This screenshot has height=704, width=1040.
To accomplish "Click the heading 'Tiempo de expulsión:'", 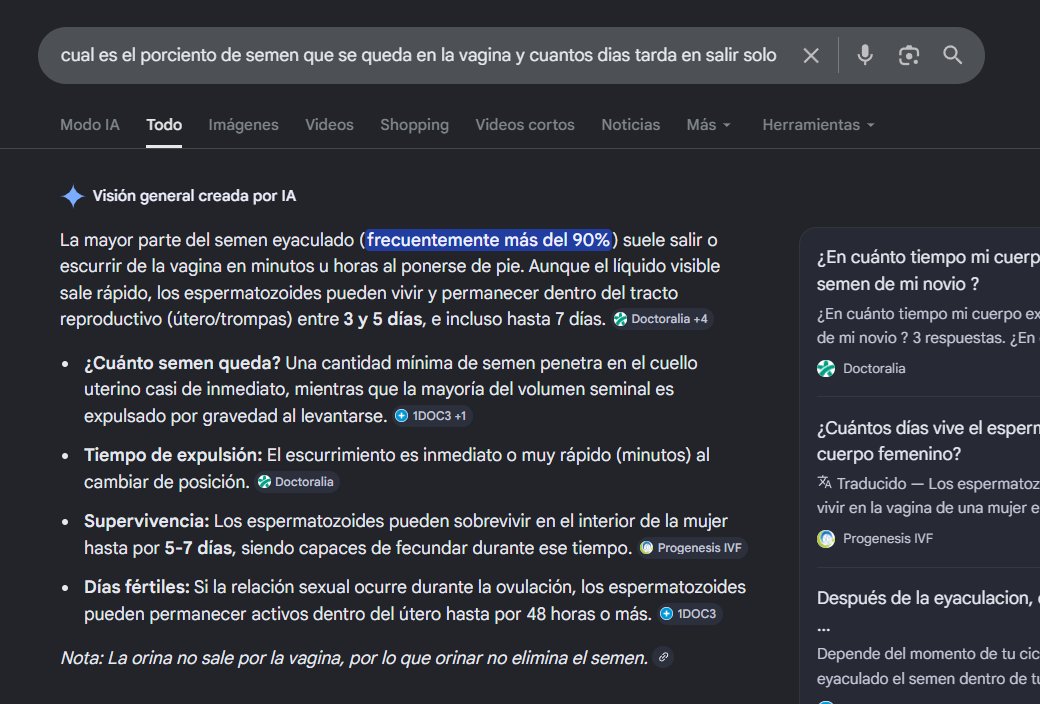I will pyautogui.click(x=173, y=455).
